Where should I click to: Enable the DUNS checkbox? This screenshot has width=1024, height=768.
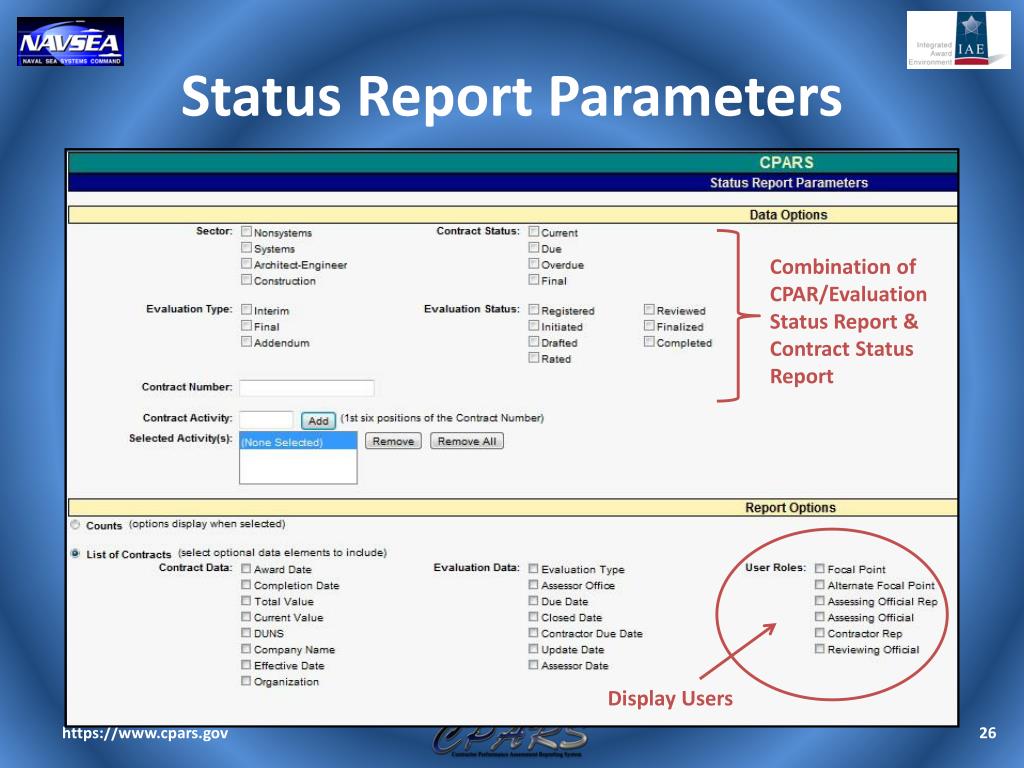pyautogui.click(x=246, y=633)
